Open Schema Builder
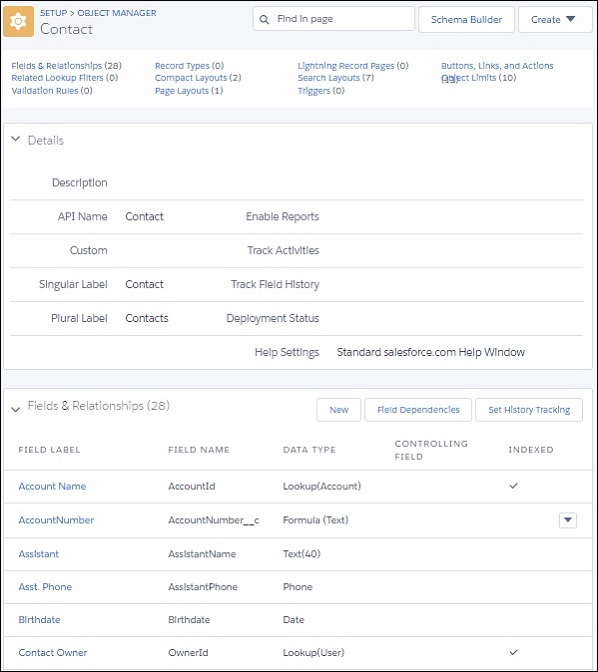Viewport: 598px width, 672px height. tap(466, 19)
